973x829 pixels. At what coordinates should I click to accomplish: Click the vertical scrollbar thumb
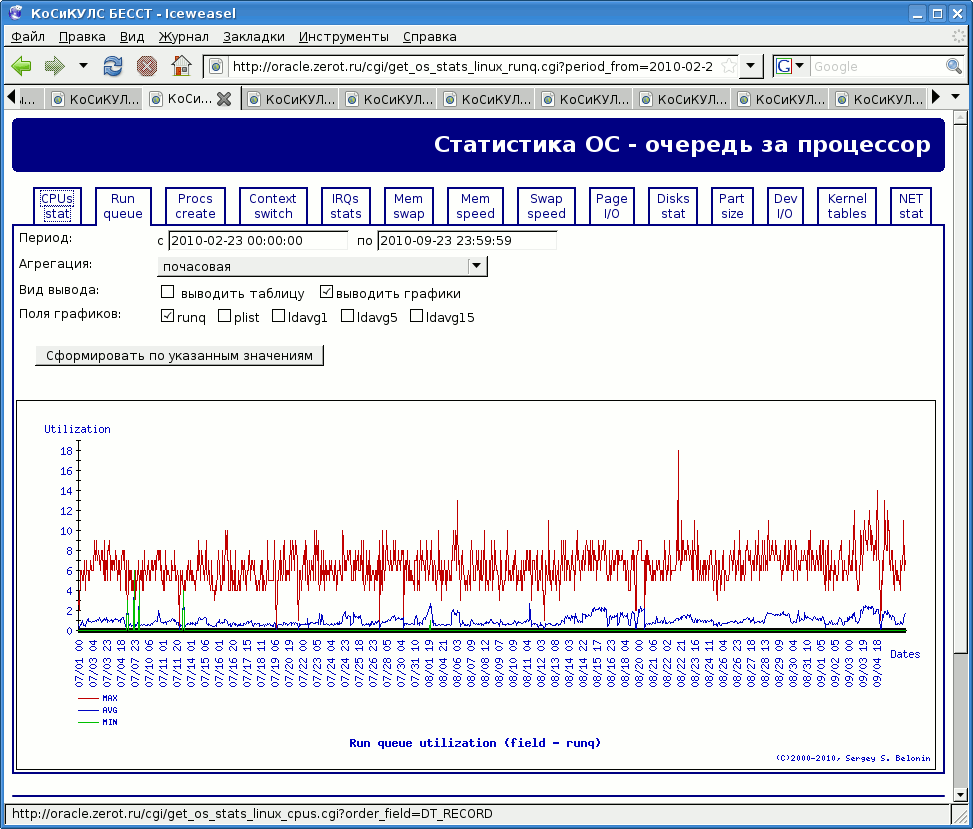pyautogui.click(x=960, y=387)
